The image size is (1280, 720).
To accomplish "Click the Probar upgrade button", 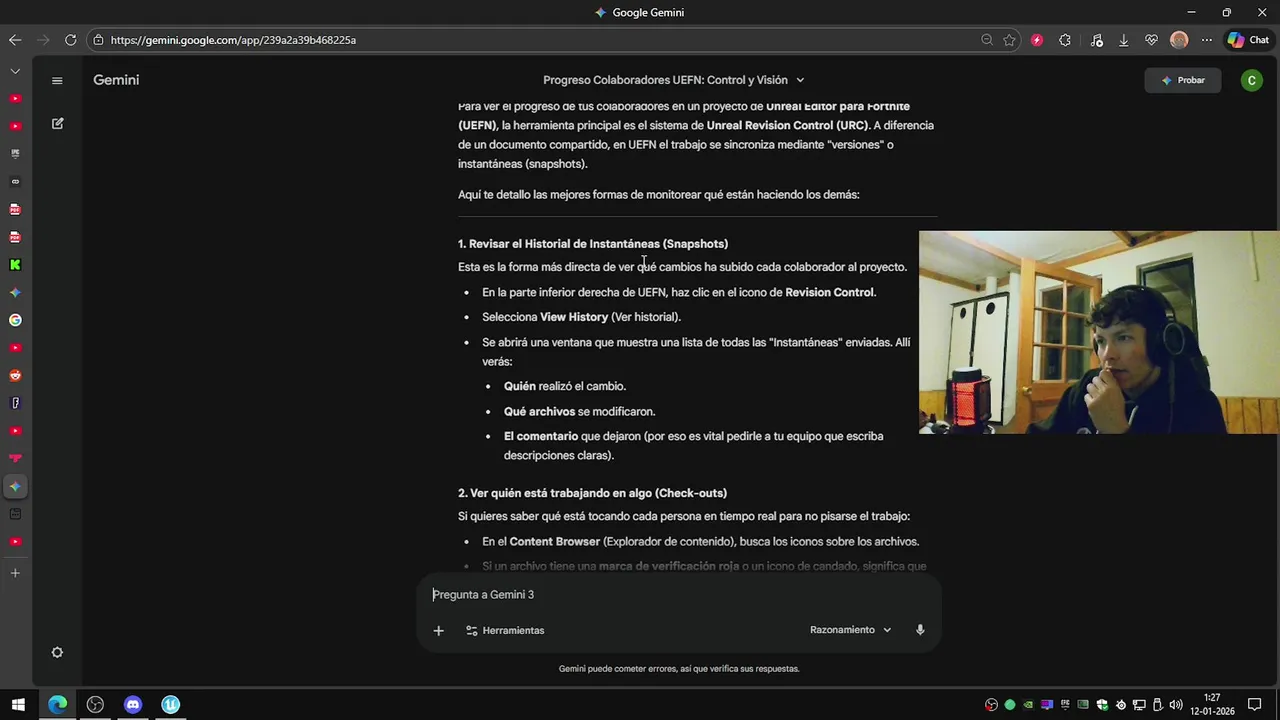I will (1183, 80).
